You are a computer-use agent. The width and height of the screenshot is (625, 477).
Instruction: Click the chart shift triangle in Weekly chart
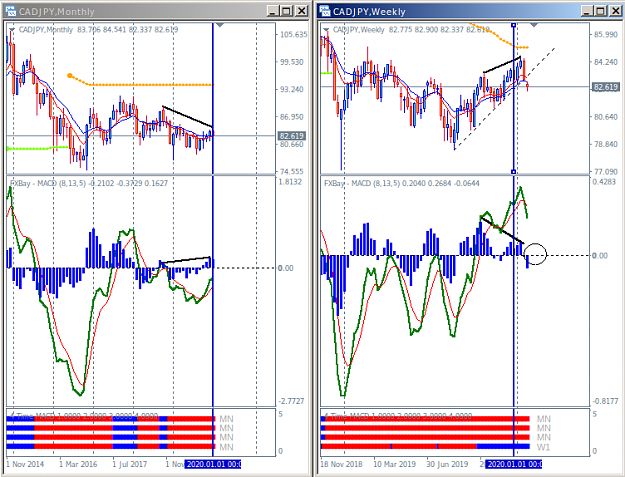pyautogui.click(x=534, y=25)
